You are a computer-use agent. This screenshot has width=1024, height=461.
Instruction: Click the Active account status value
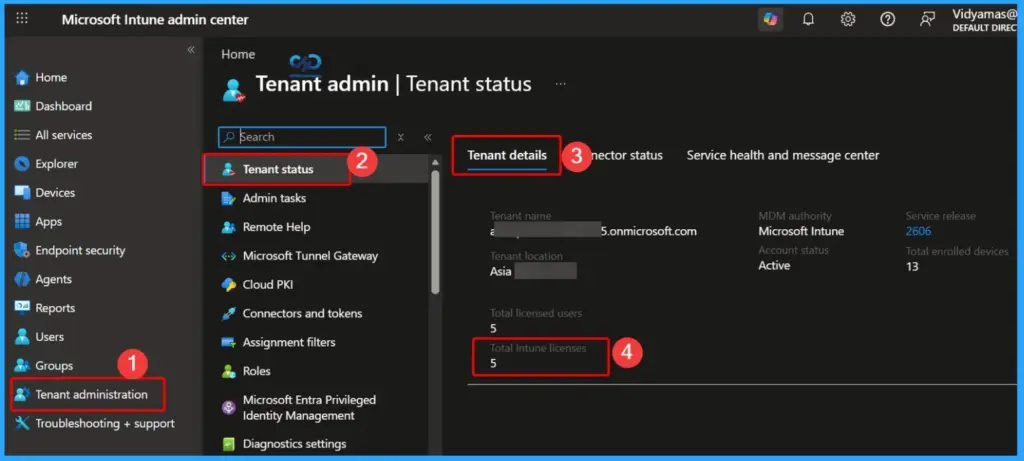(x=774, y=266)
